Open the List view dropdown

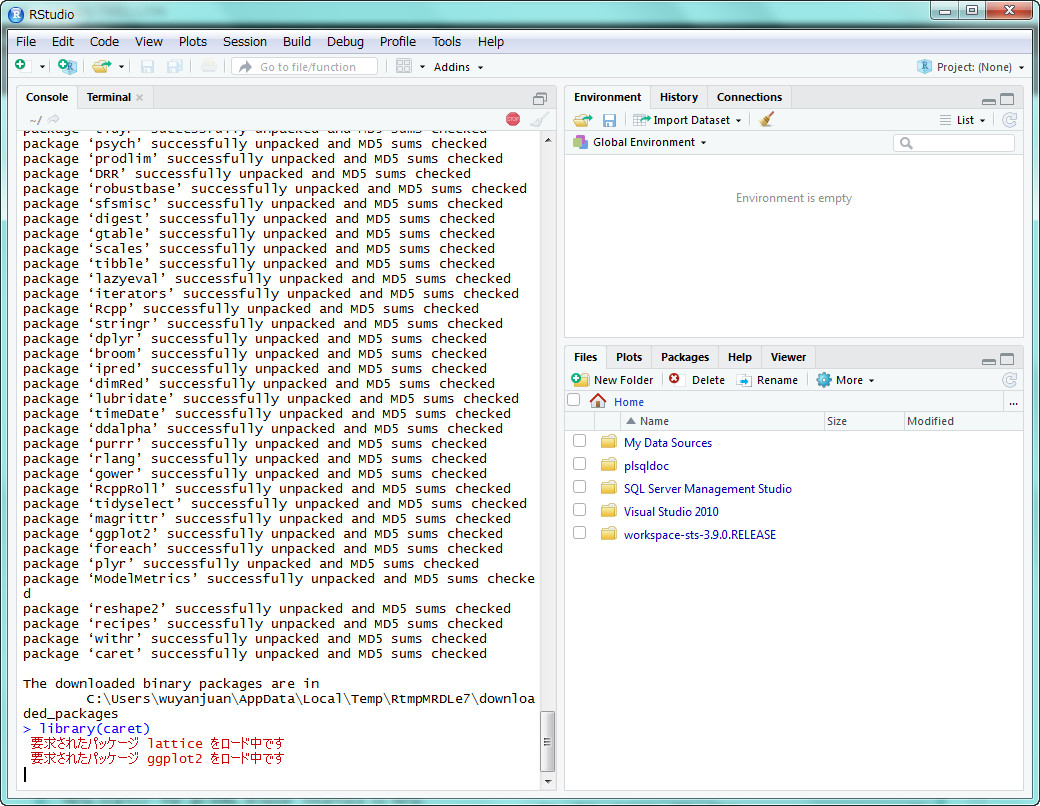[x=962, y=120]
